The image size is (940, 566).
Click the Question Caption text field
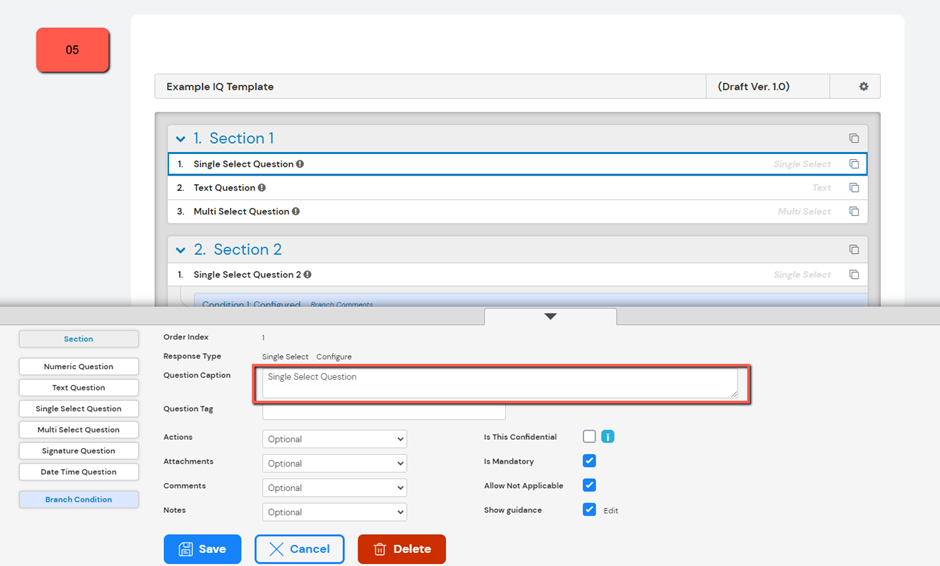pyautogui.click(x=499, y=383)
